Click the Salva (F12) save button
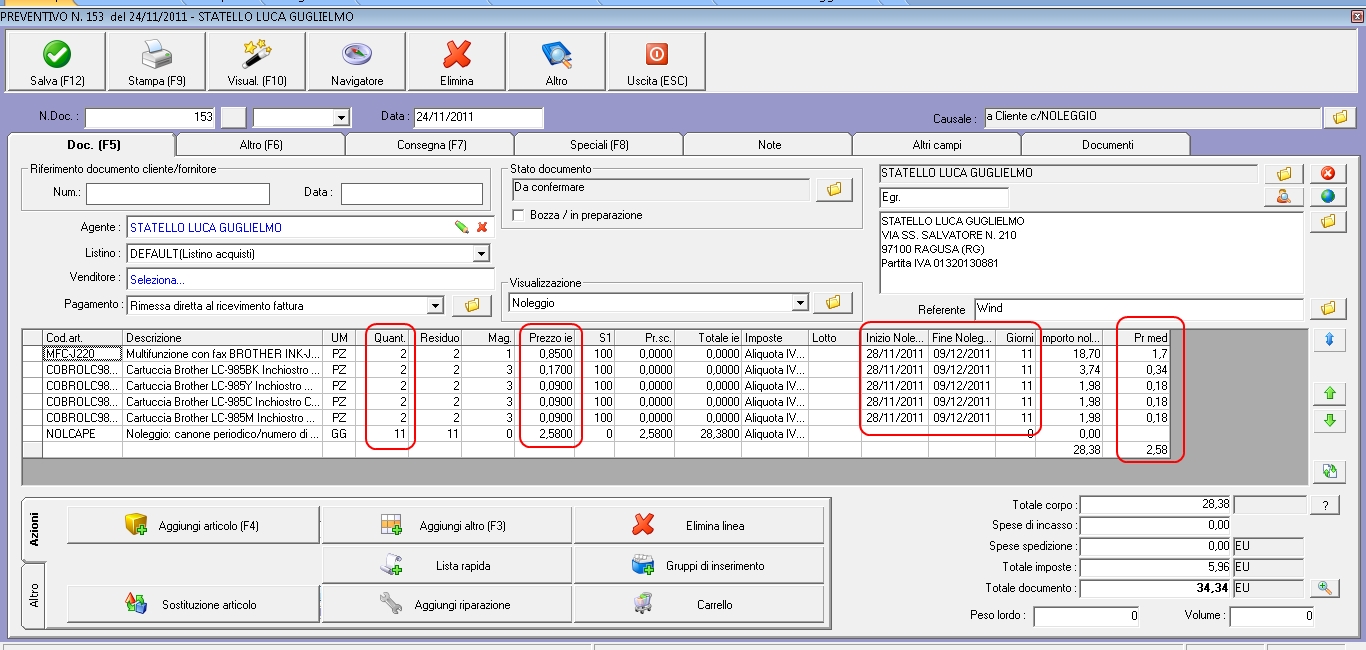The image size is (1366, 650). [57, 62]
